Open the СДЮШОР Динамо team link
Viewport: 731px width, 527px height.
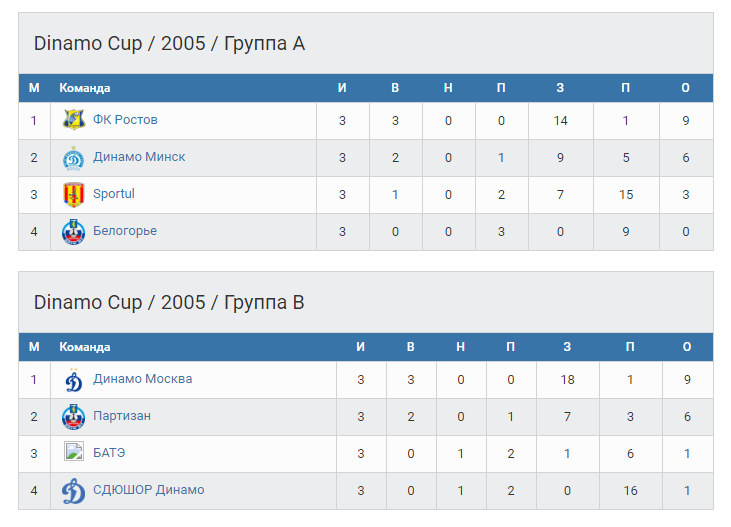[x=148, y=490]
